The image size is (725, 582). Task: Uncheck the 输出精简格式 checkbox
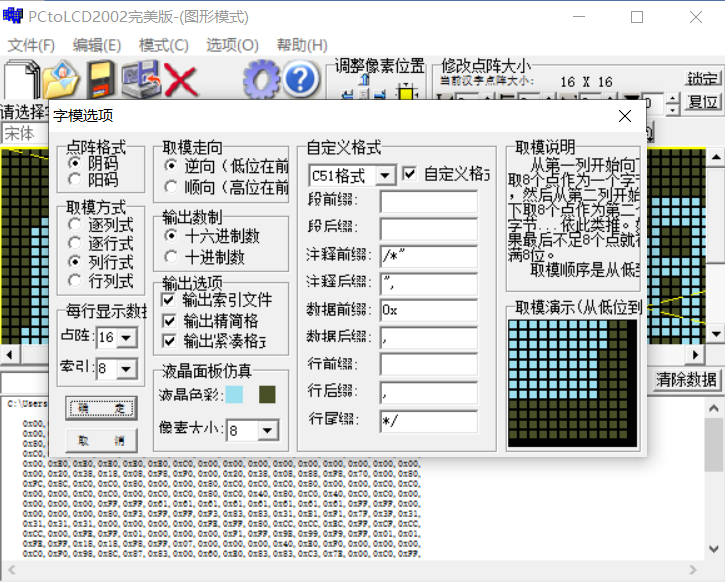(x=169, y=320)
